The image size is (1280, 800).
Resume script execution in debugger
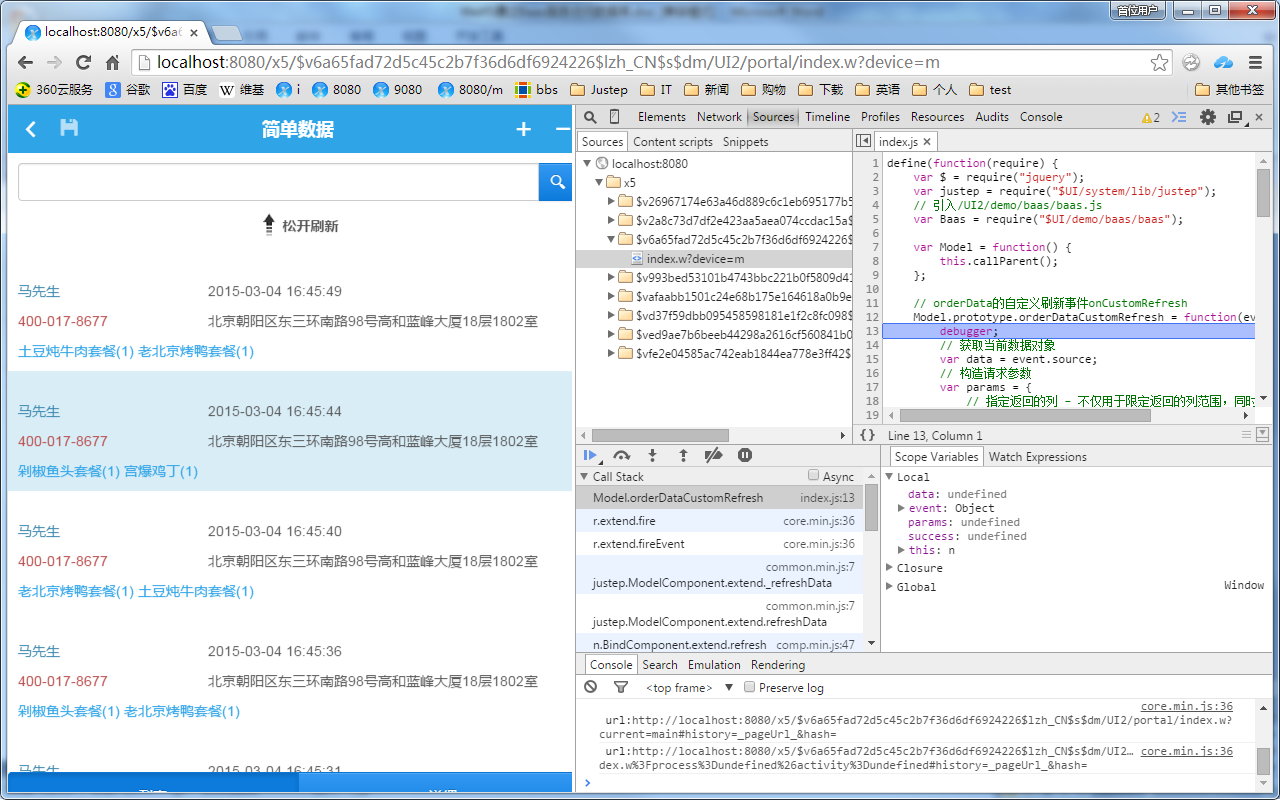(591, 455)
